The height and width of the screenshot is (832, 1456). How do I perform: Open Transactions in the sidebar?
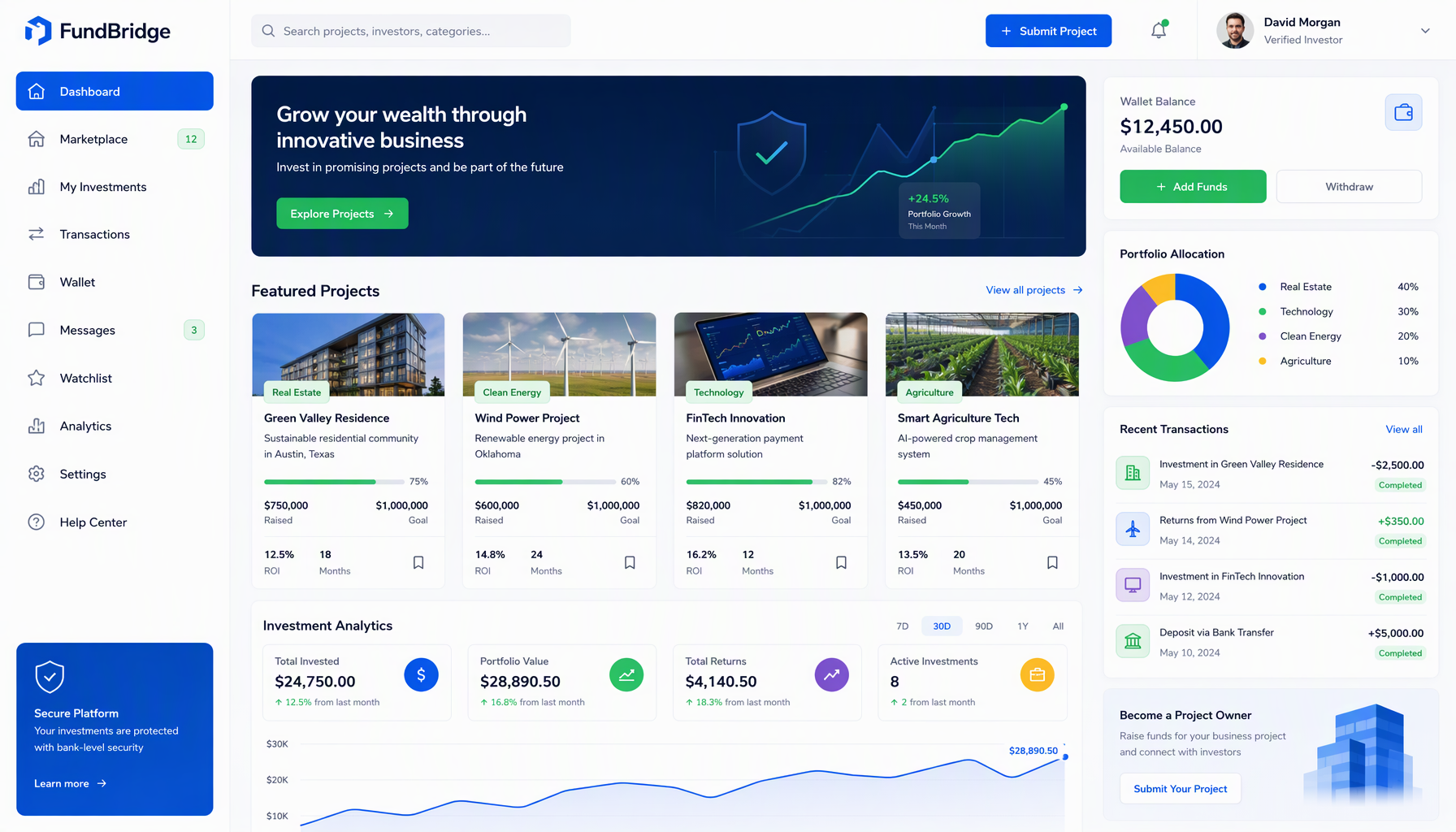coord(115,234)
